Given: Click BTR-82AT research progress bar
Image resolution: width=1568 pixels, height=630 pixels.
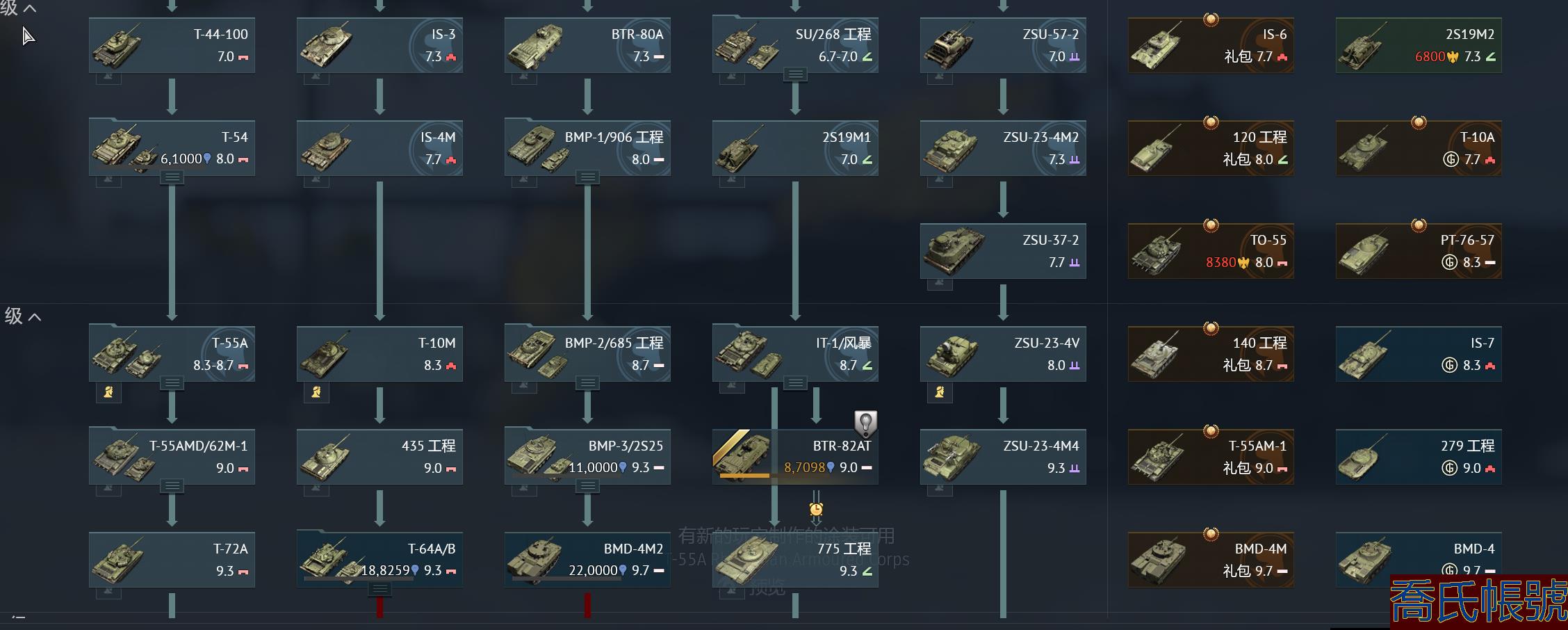Looking at the screenshot, I should pyautogui.click(x=744, y=476).
